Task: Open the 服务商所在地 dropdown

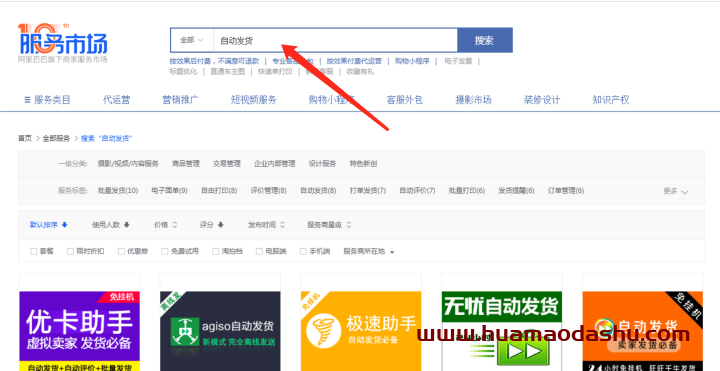Action: [x=369, y=251]
